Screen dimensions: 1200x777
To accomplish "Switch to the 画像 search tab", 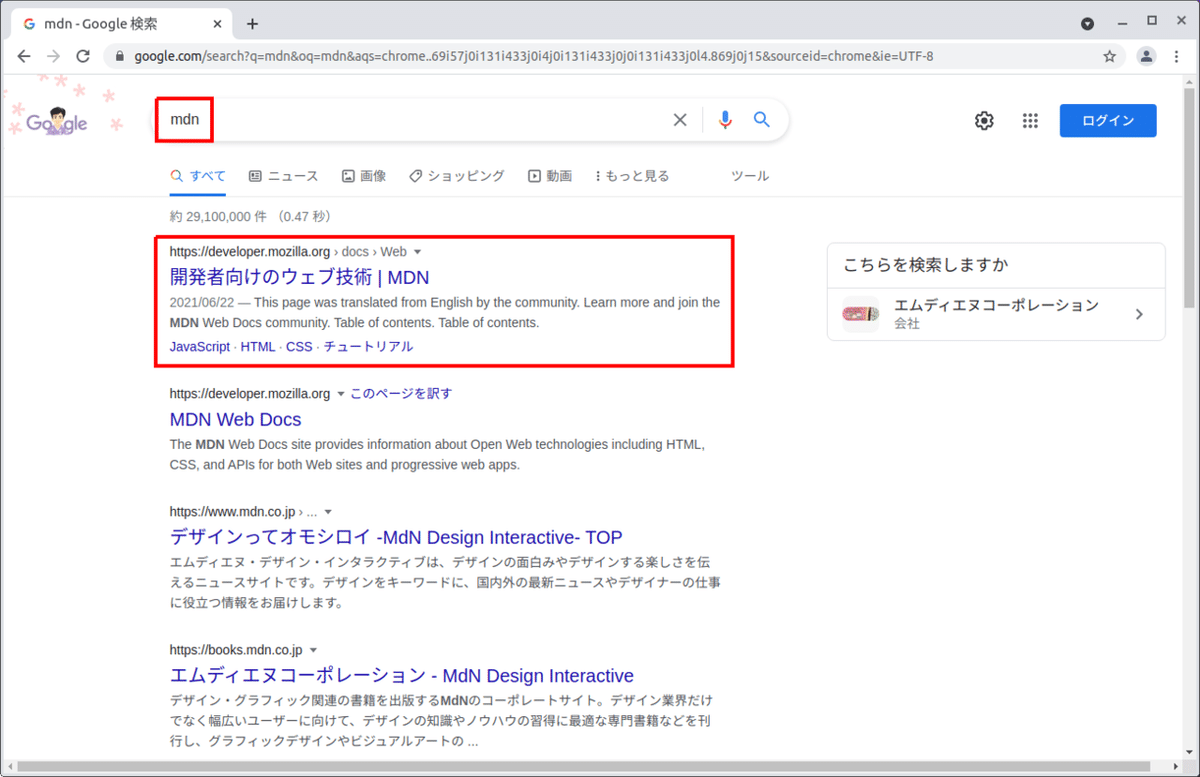I will tap(364, 175).
